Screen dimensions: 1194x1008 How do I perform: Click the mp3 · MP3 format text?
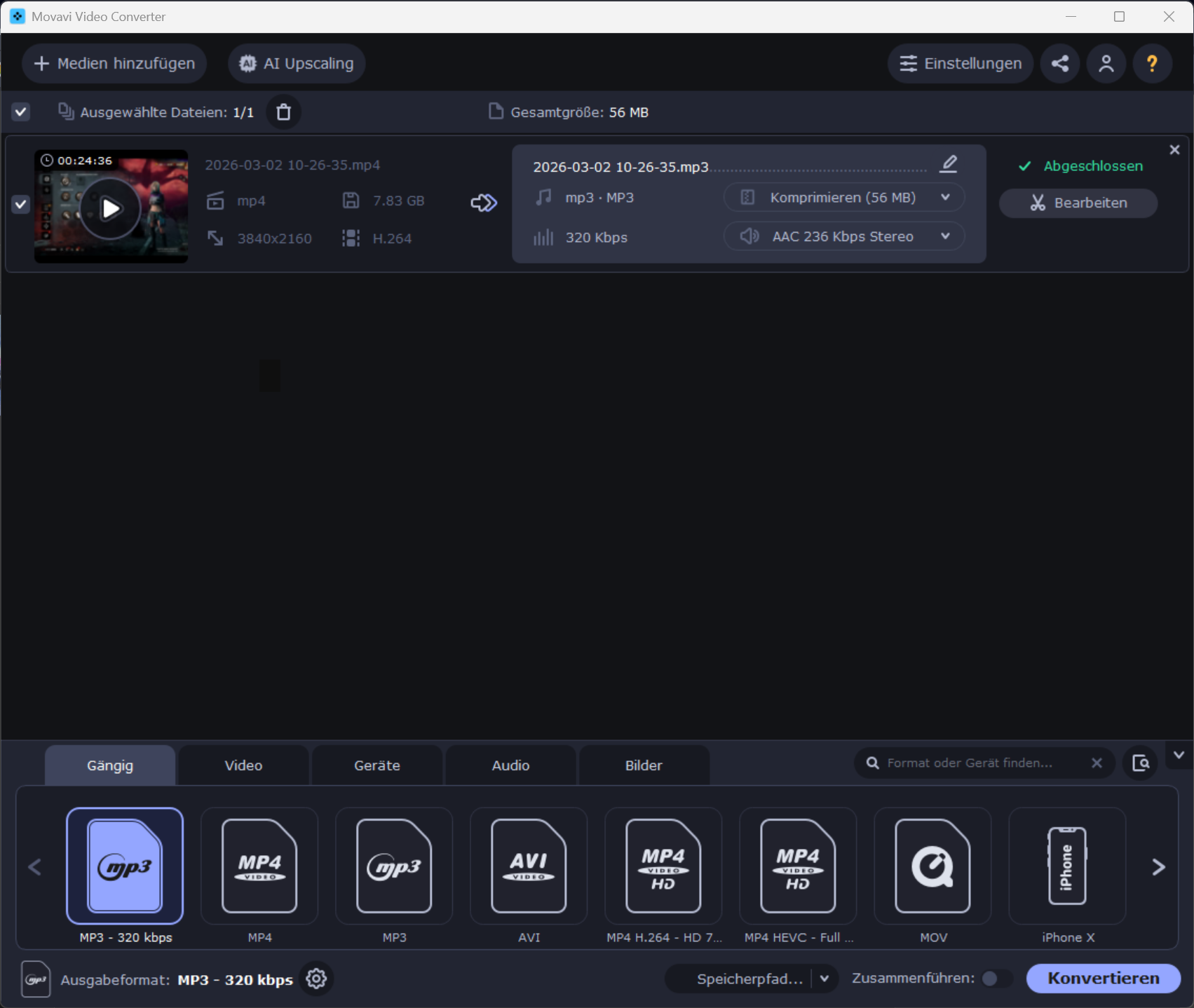point(599,198)
